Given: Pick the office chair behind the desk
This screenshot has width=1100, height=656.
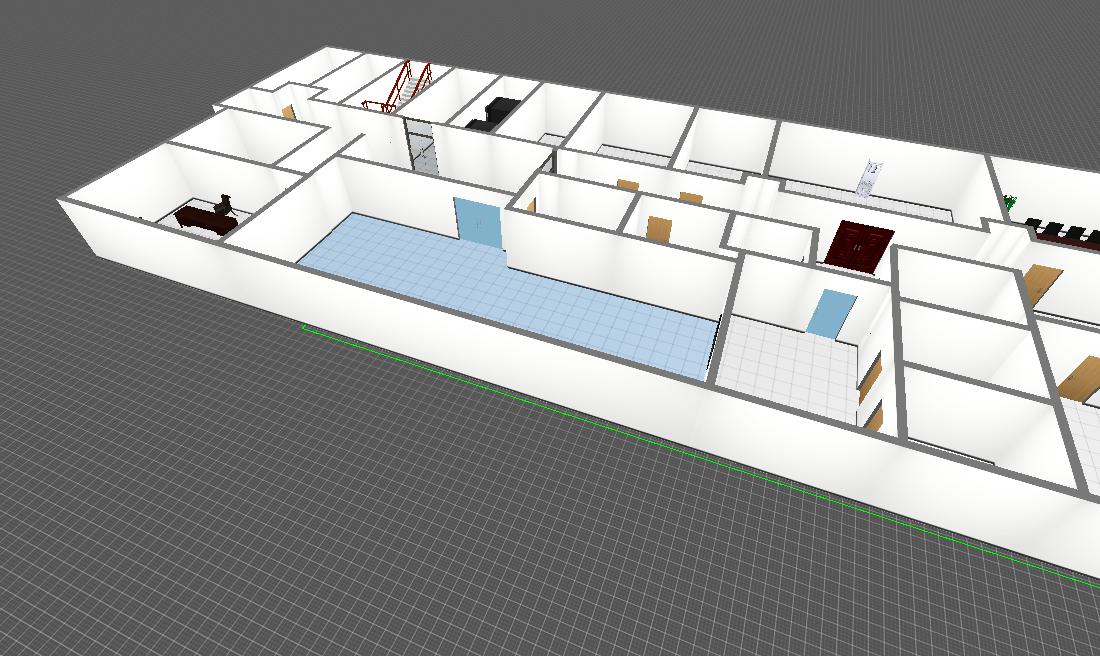Looking at the screenshot, I should 226,203.
